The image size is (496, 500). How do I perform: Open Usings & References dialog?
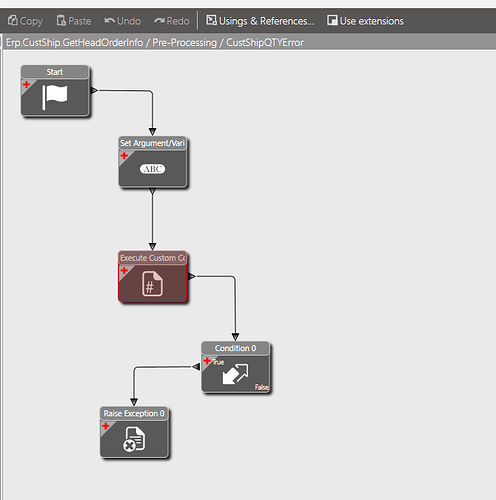coord(260,21)
